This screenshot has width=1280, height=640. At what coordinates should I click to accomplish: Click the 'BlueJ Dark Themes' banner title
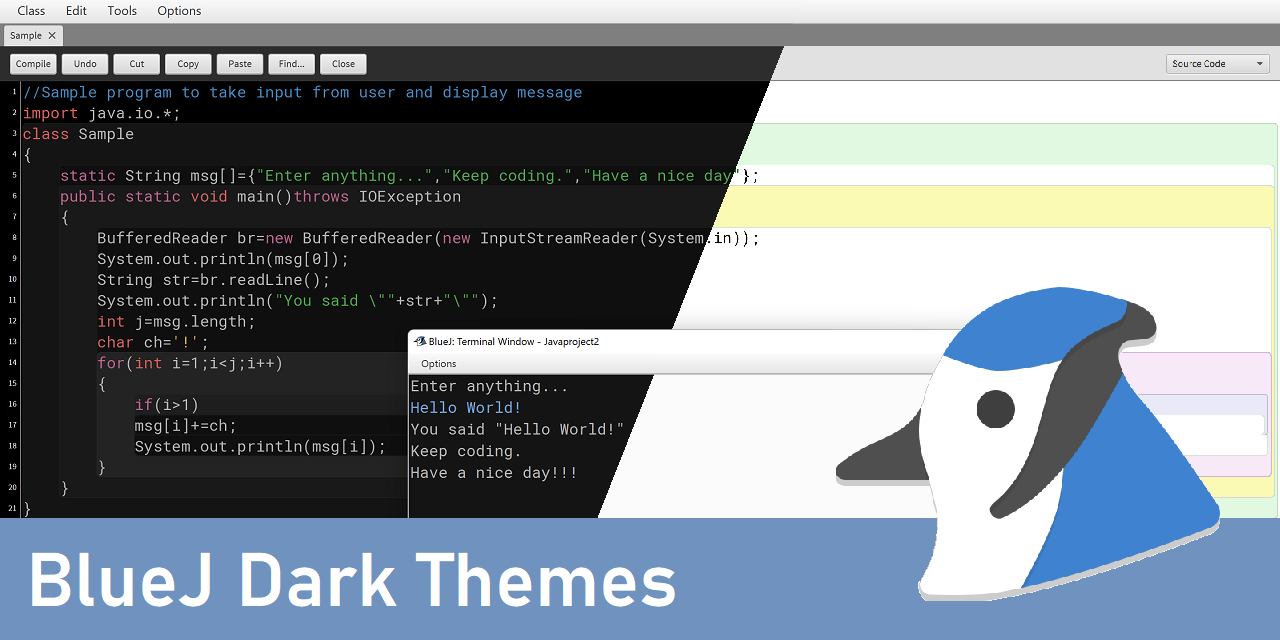(x=352, y=581)
